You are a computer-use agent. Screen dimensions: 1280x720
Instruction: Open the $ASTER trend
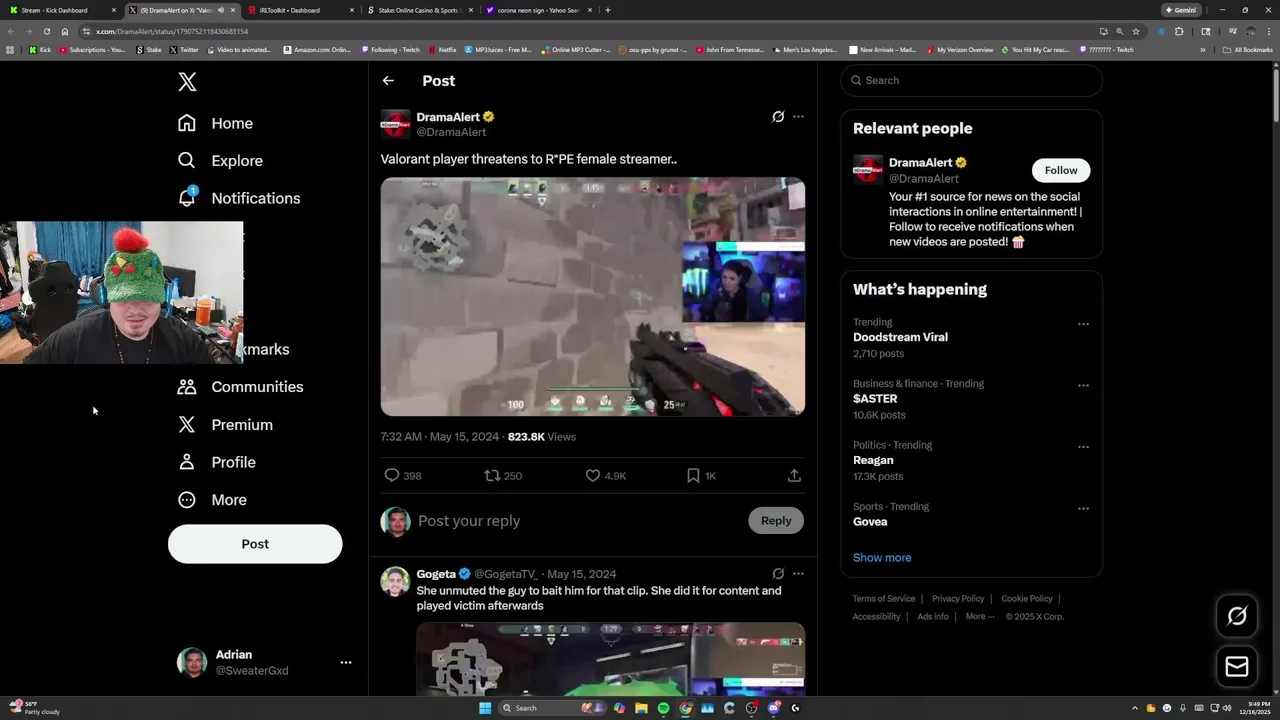pos(875,399)
